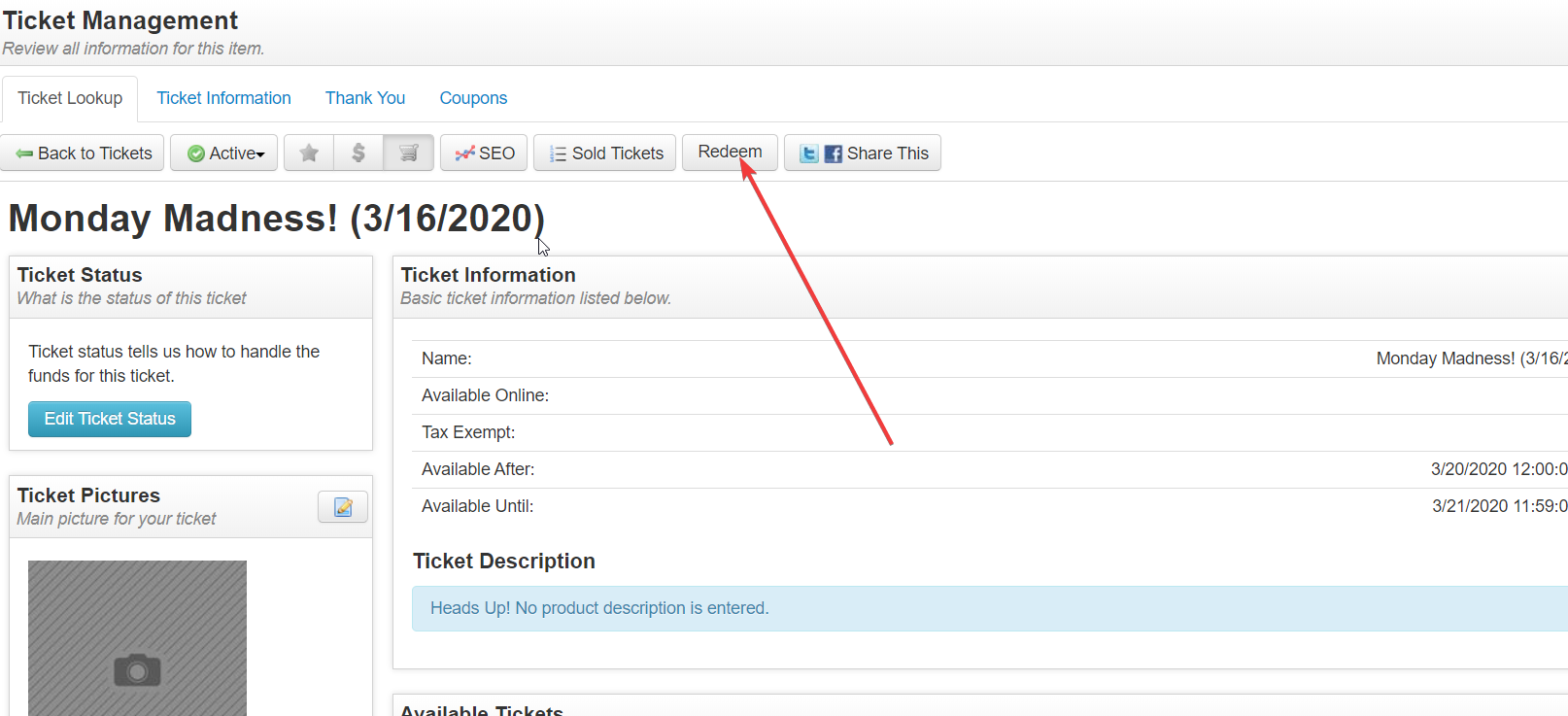Viewport: 1568px width, 716px height.
Task: Expand the Active status dropdown
Action: (224, 153)
